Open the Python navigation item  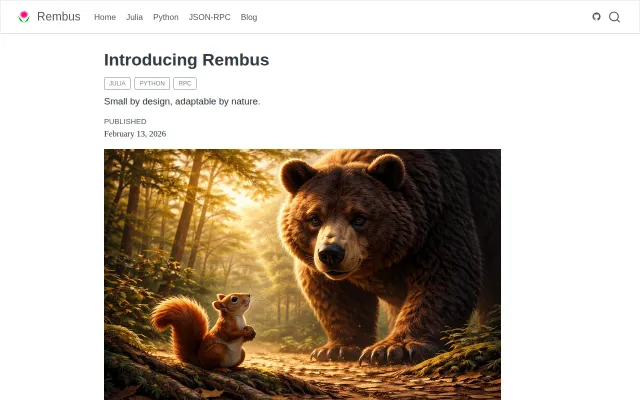(x=166, y=17)
